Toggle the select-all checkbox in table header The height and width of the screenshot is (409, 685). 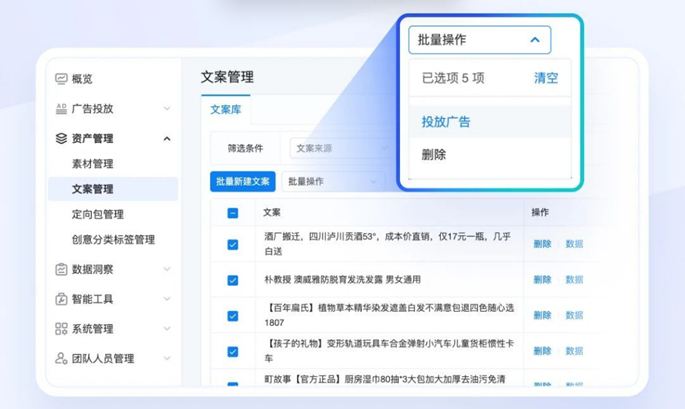[233, 213]
